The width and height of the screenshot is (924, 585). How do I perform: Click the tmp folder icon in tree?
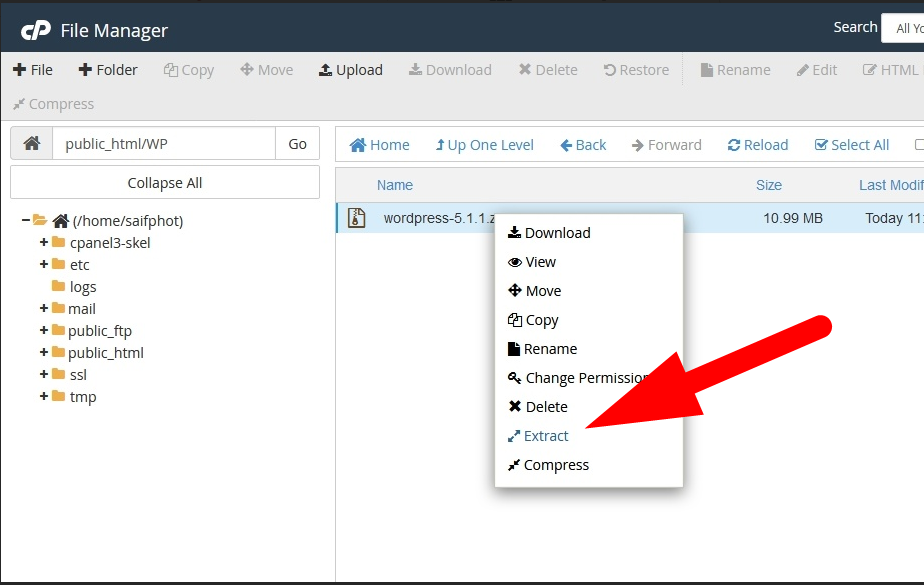(x=58, y=395)
